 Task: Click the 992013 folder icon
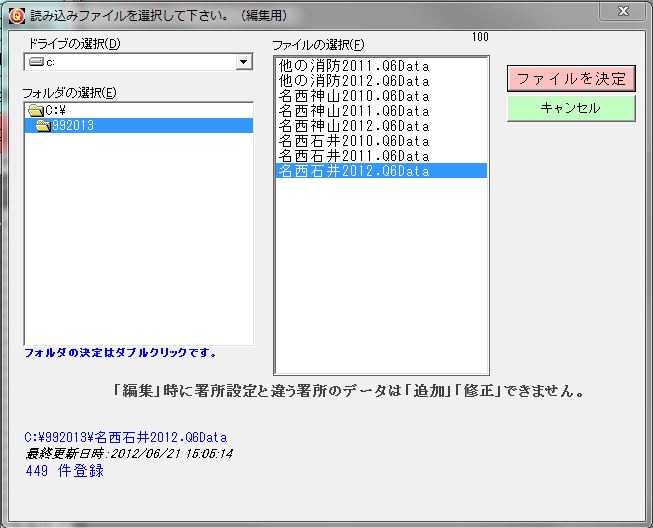(43, 126)
